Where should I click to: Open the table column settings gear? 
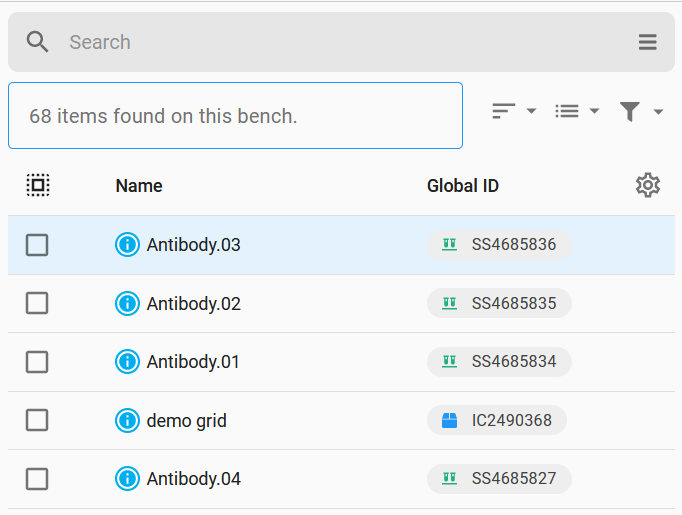(648, 186)
